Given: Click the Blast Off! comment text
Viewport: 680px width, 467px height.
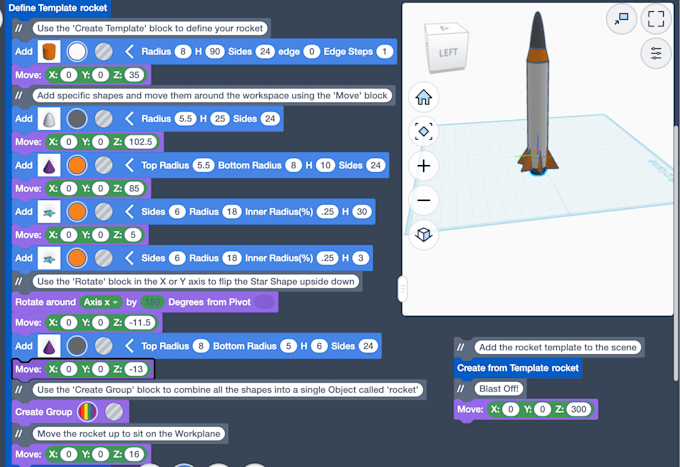Looking at the screenshot, I should pyautogui.click(x=499, y=389).
